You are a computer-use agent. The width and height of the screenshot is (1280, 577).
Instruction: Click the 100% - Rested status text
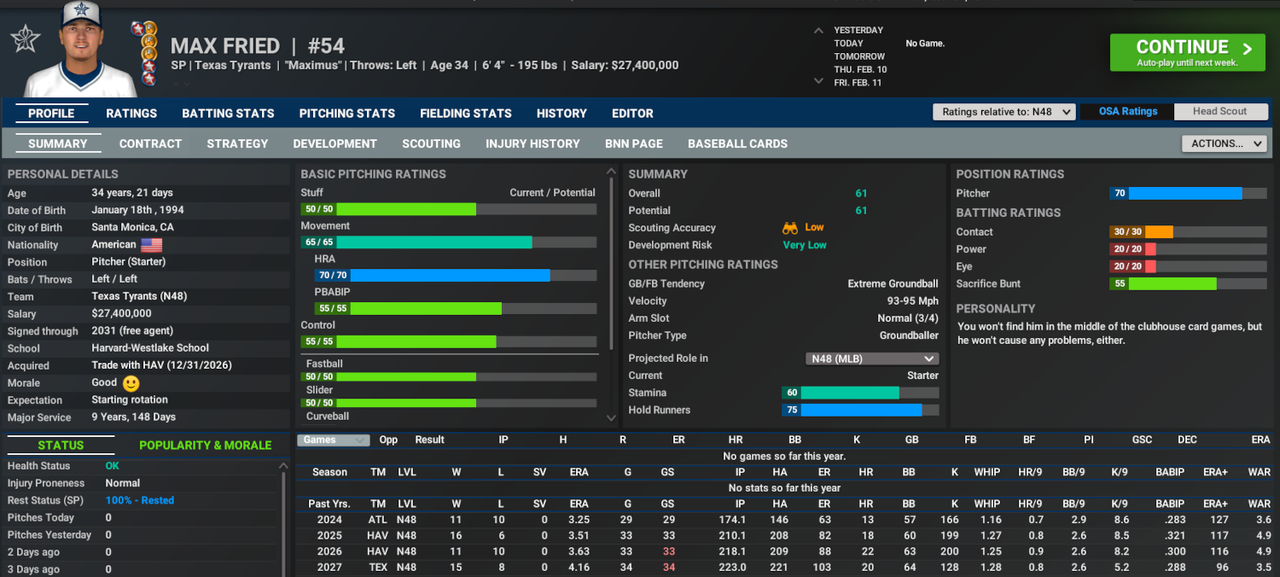coord(139,500)
